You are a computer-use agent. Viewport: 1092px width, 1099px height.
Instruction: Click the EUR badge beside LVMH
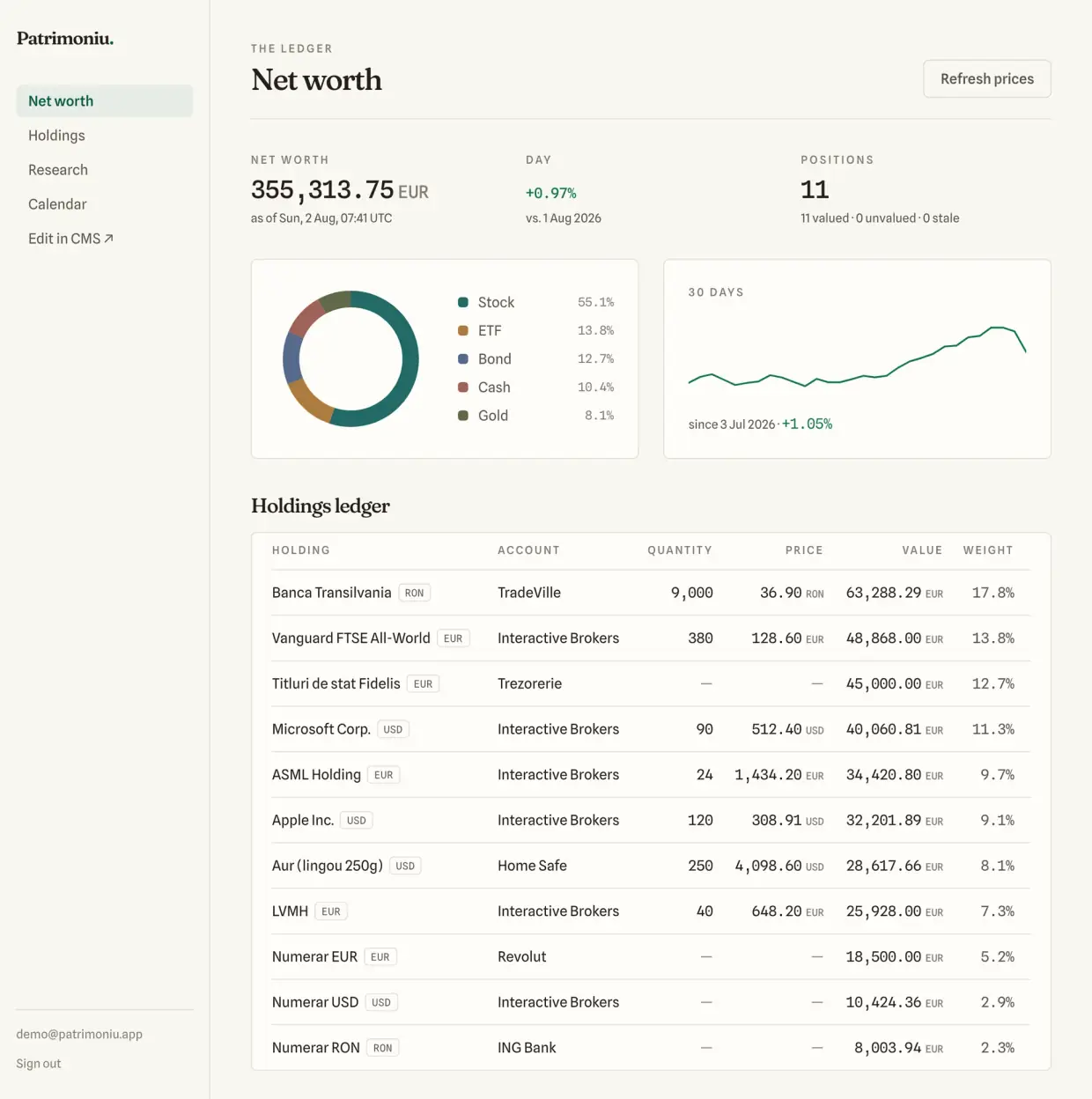click(x=331, y=912)
